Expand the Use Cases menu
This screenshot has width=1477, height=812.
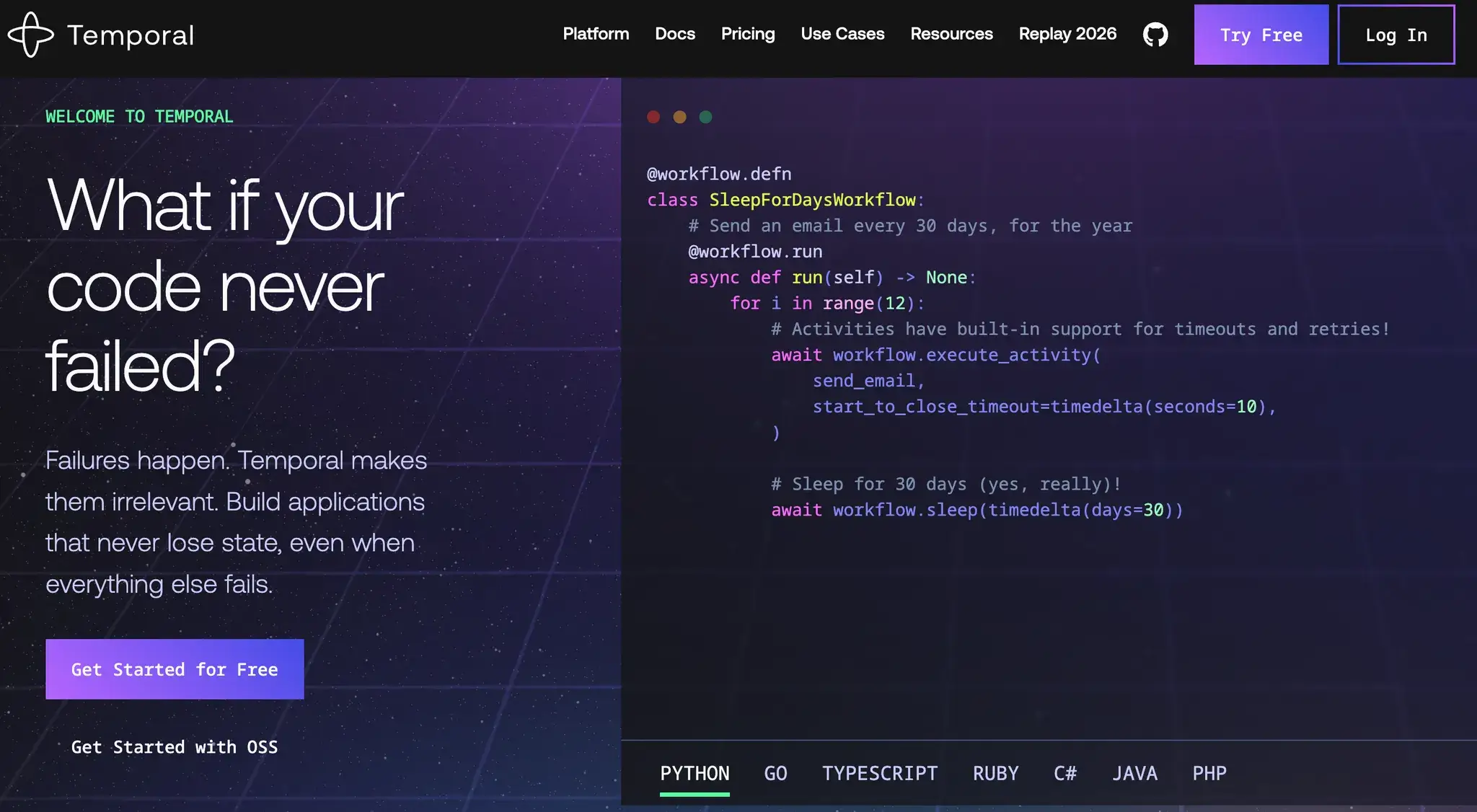[842, 34]
